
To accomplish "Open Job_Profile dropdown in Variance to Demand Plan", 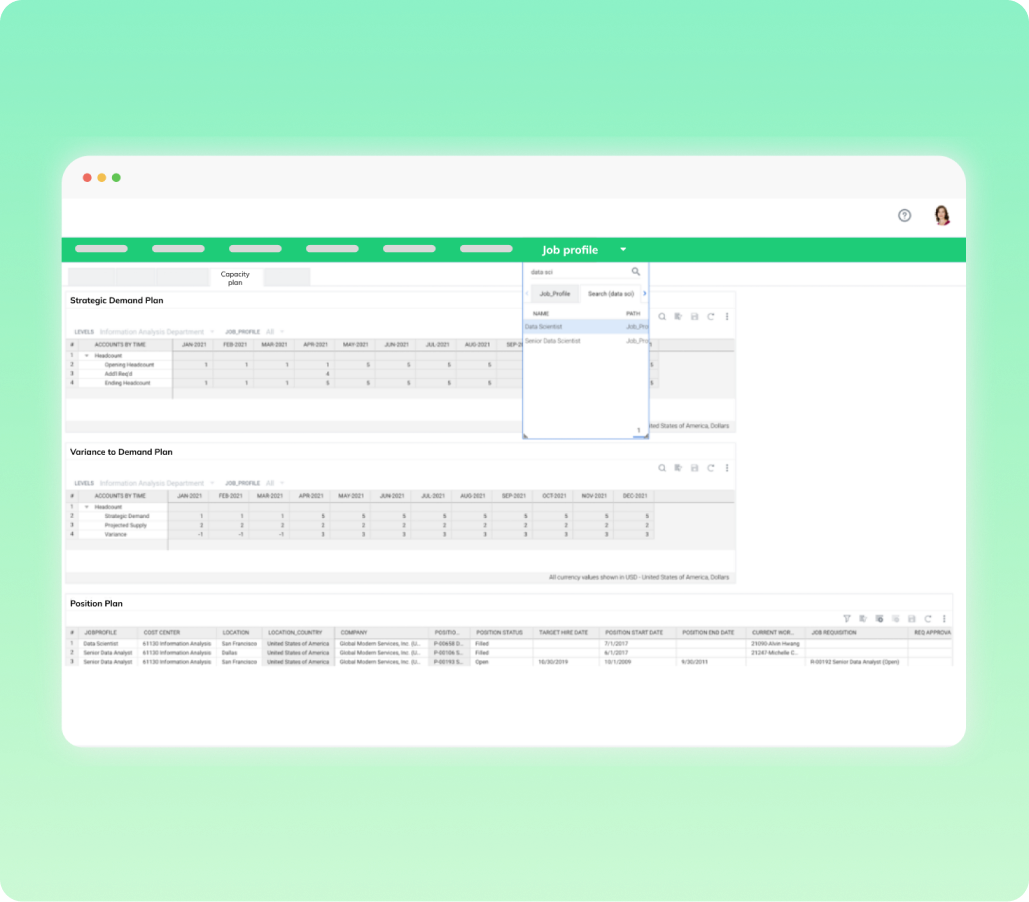I will pos(282,483).
